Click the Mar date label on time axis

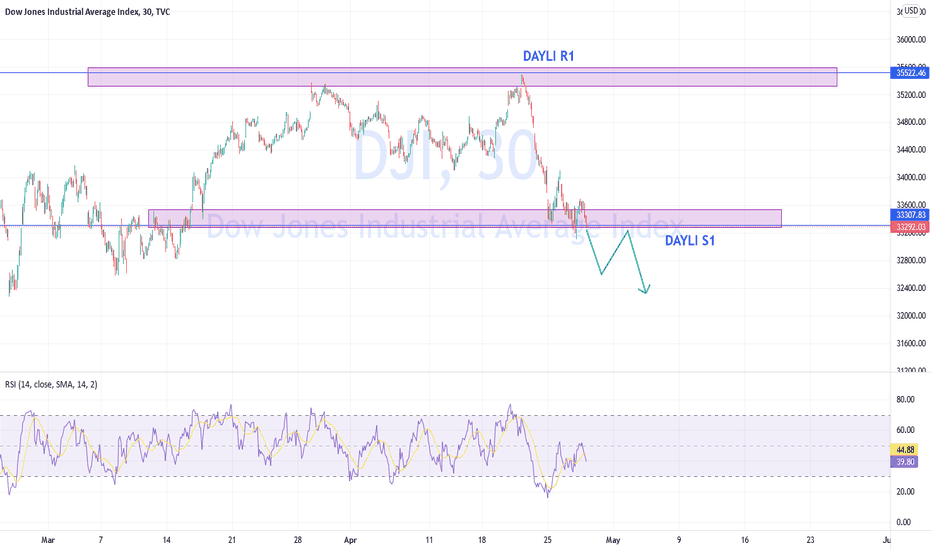coord(48,540)
